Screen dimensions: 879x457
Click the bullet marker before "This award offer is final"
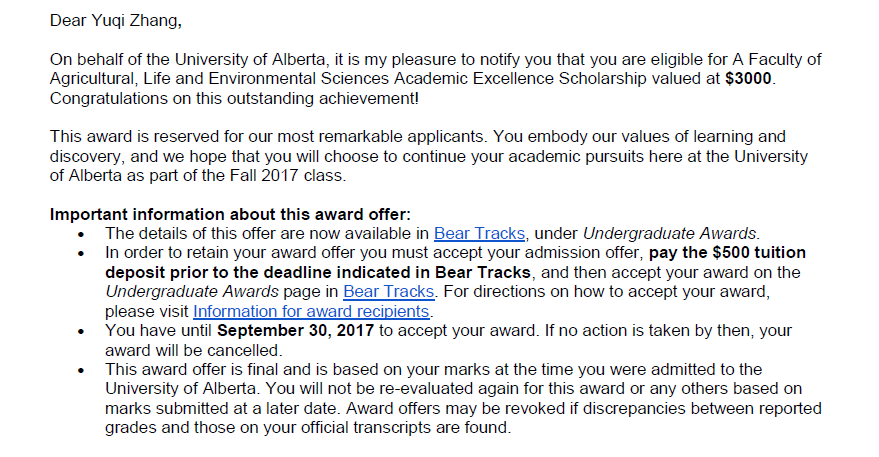point(82,370)
